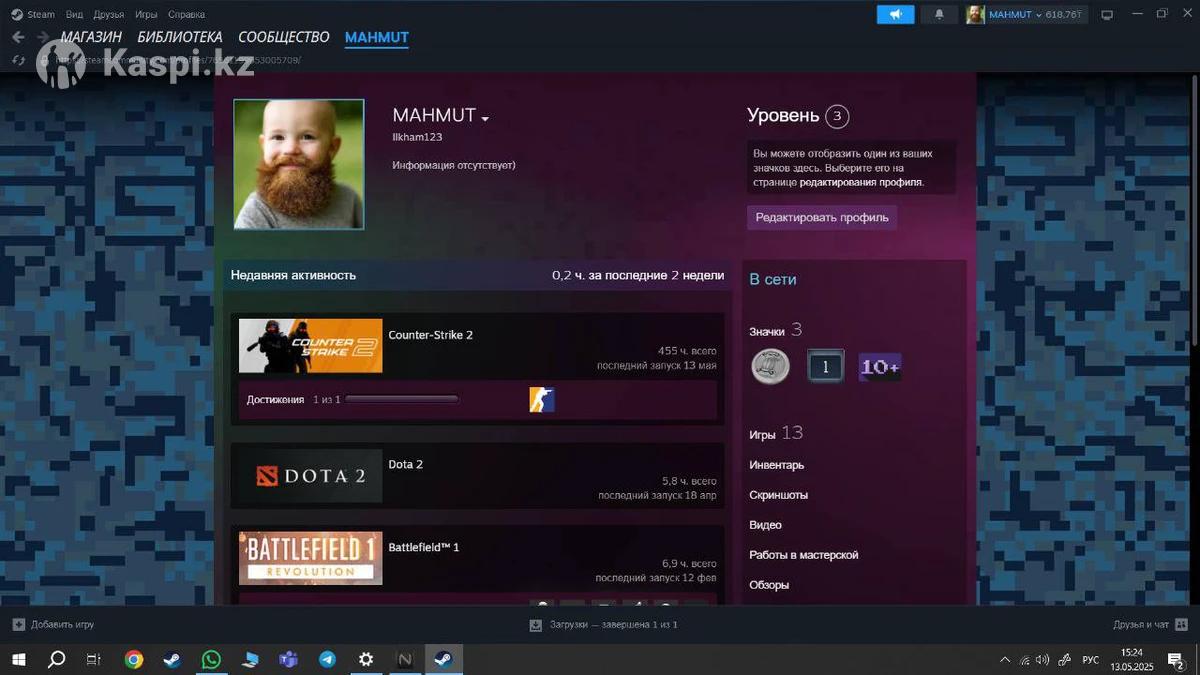This screenshot has height=675, width=1200.
Task: Open Windows Settings gear in taskbar
Action: click(366, 659)
